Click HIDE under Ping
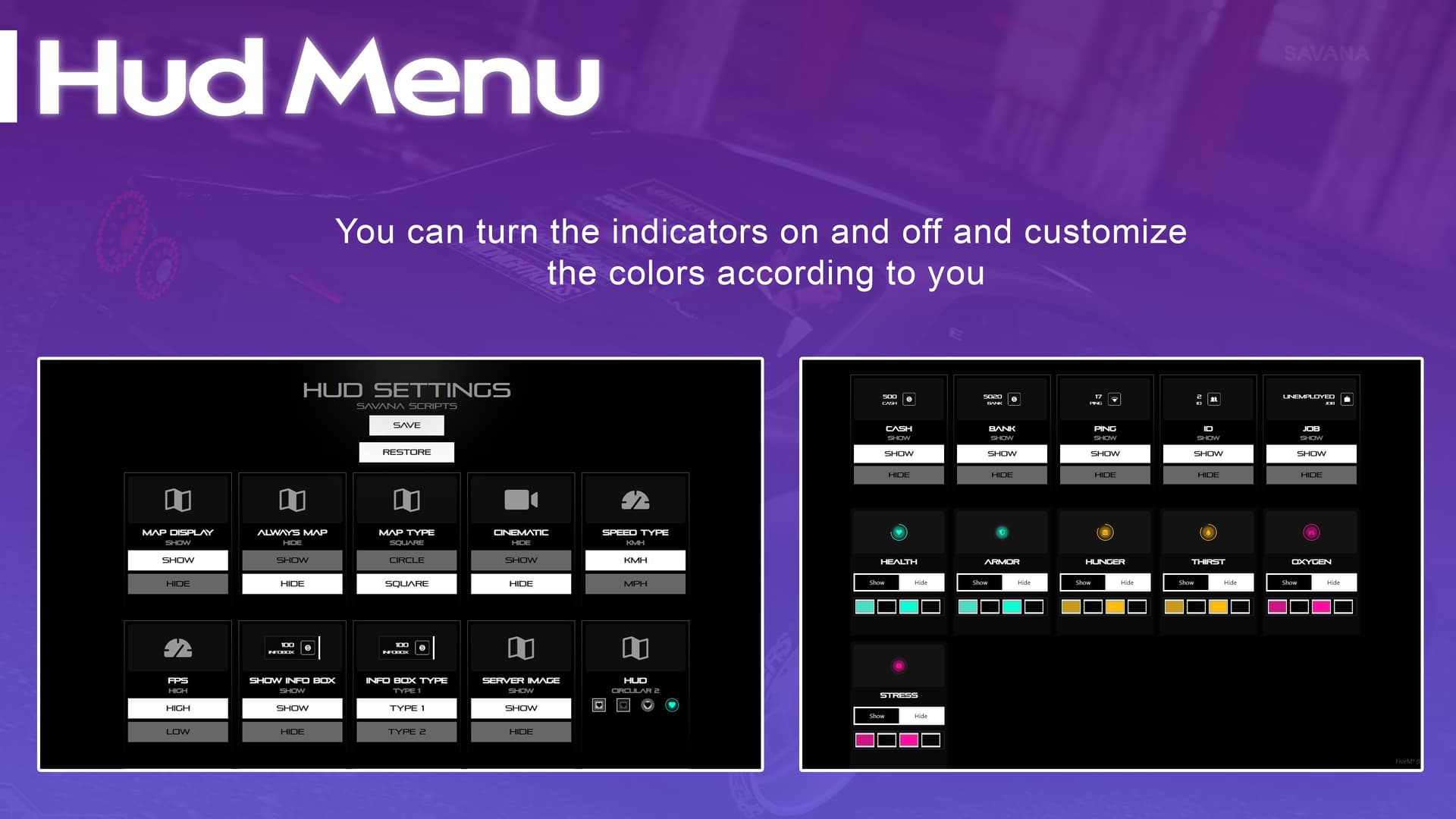 pos(1105,475)
